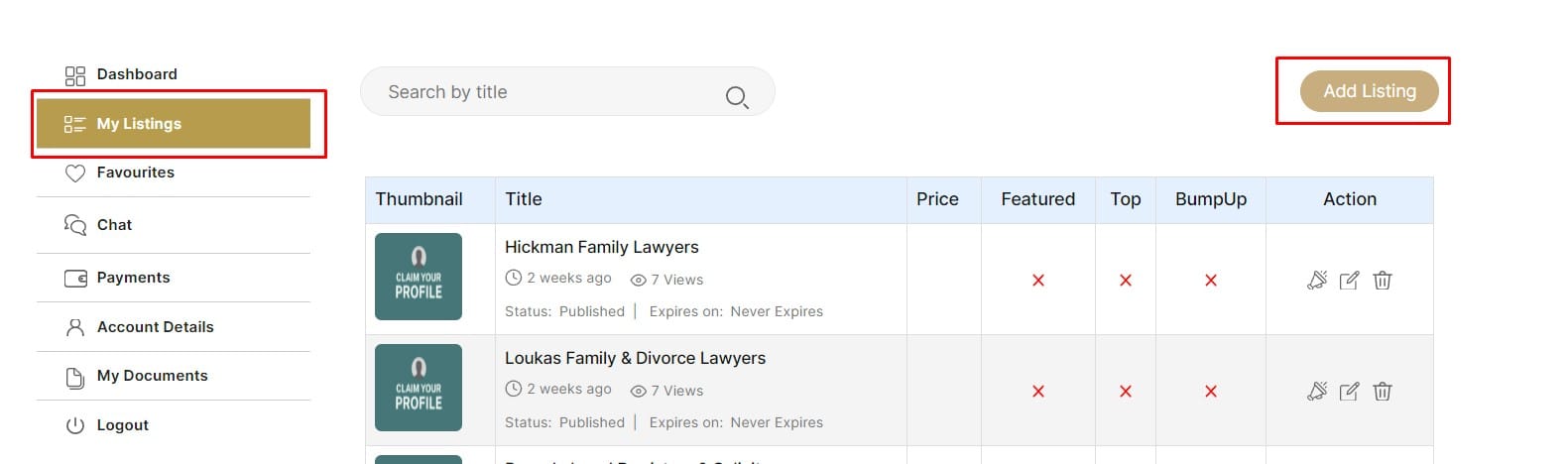Click the search magnifier icon
The image size is (1568, 464).
(x=737, y=97)
